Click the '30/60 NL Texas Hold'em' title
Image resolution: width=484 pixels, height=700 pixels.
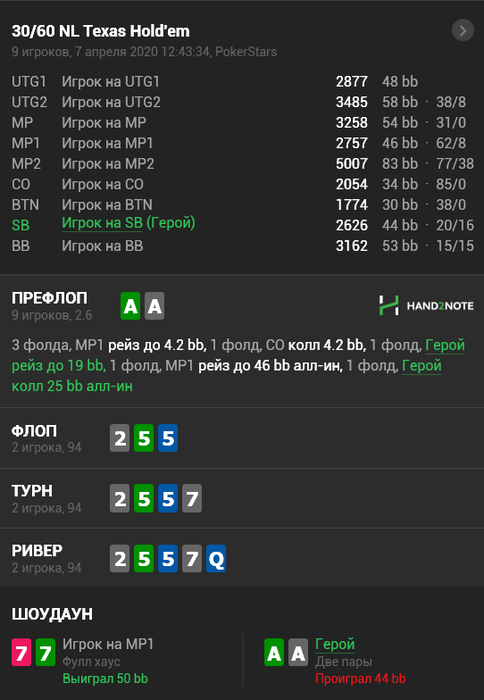(100, 31)
